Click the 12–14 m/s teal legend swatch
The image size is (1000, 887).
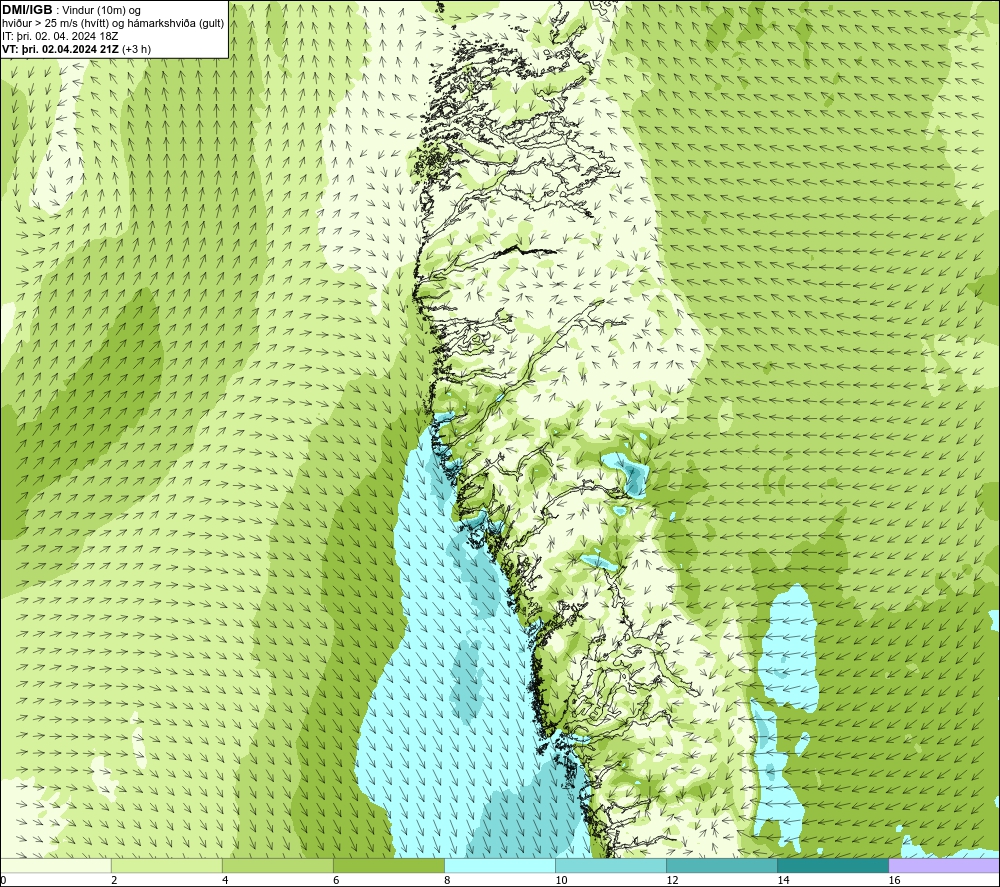(x=722, y=865)
